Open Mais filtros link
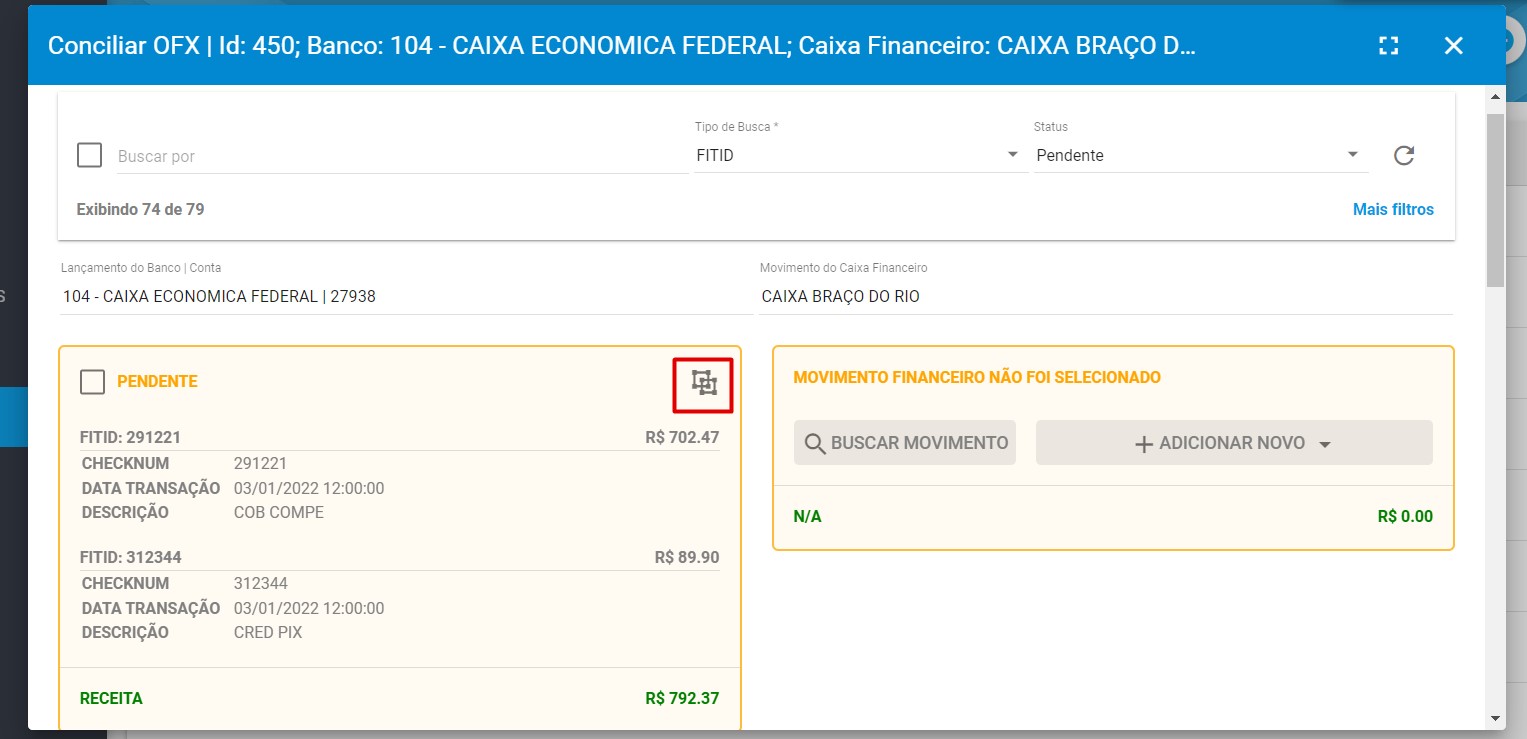Image resolution: width=1527 pixels, height=739 pixels. 1392,209
